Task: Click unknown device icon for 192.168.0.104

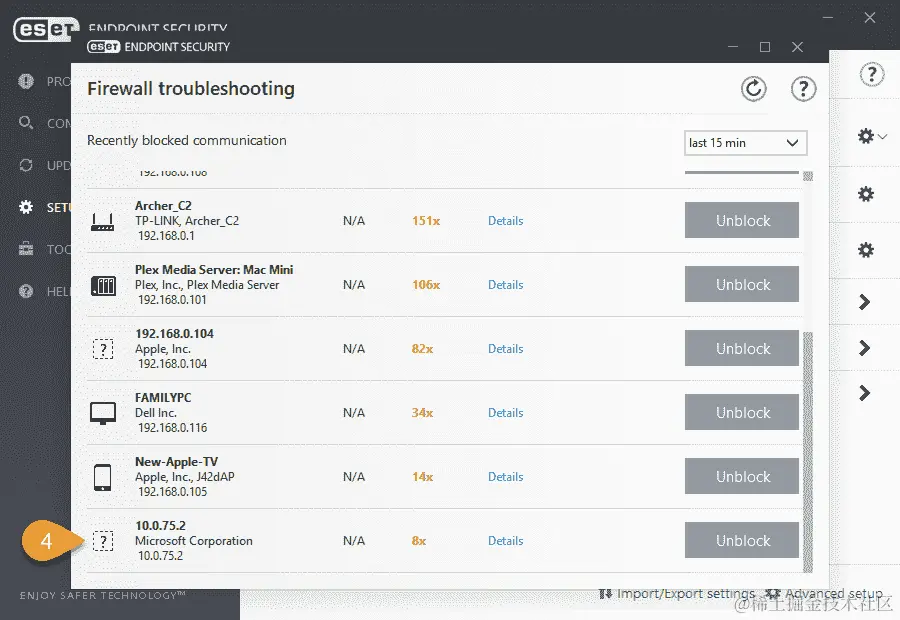Action: [103, 348]
